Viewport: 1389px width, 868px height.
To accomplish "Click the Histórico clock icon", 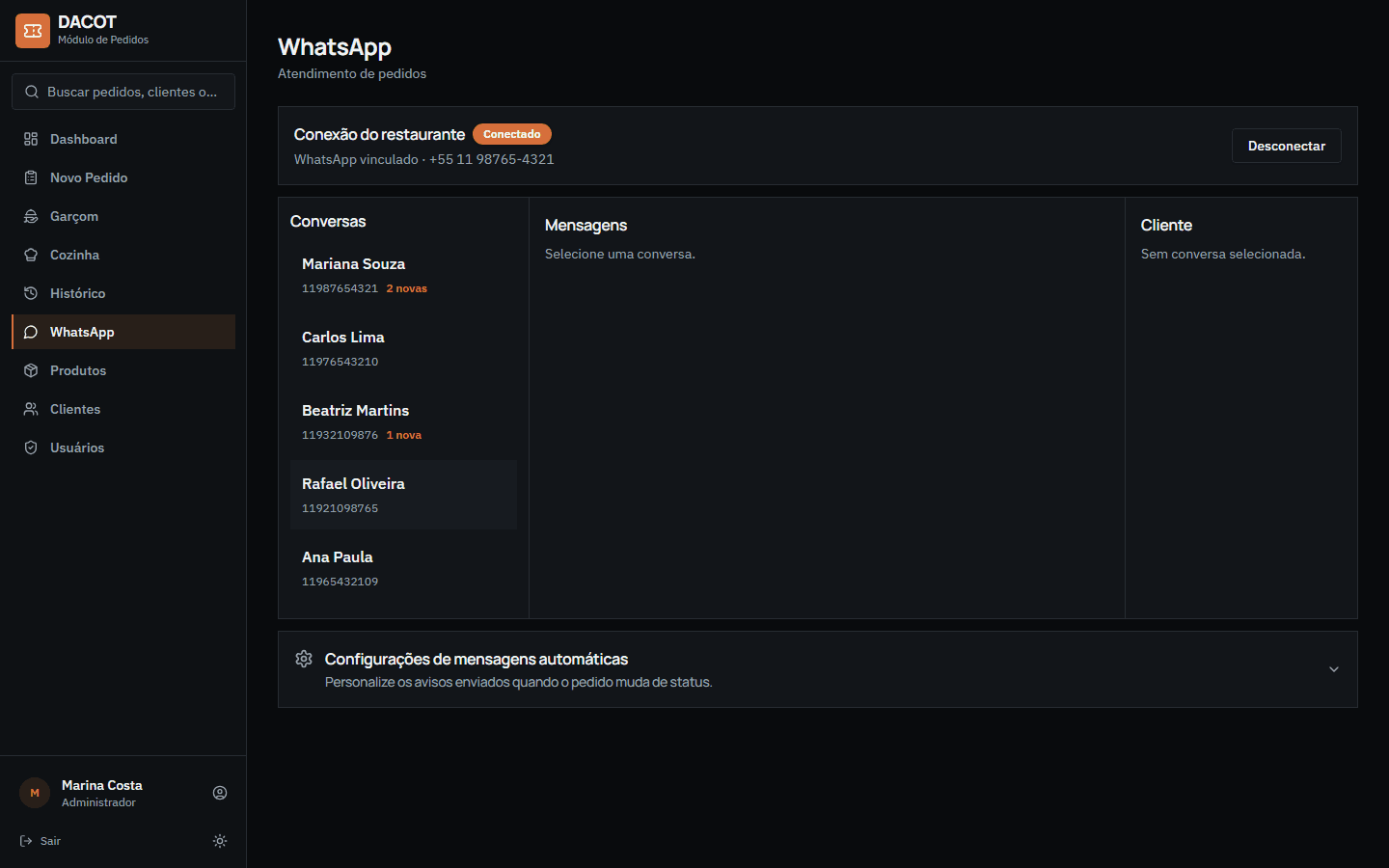I will 31,293.
